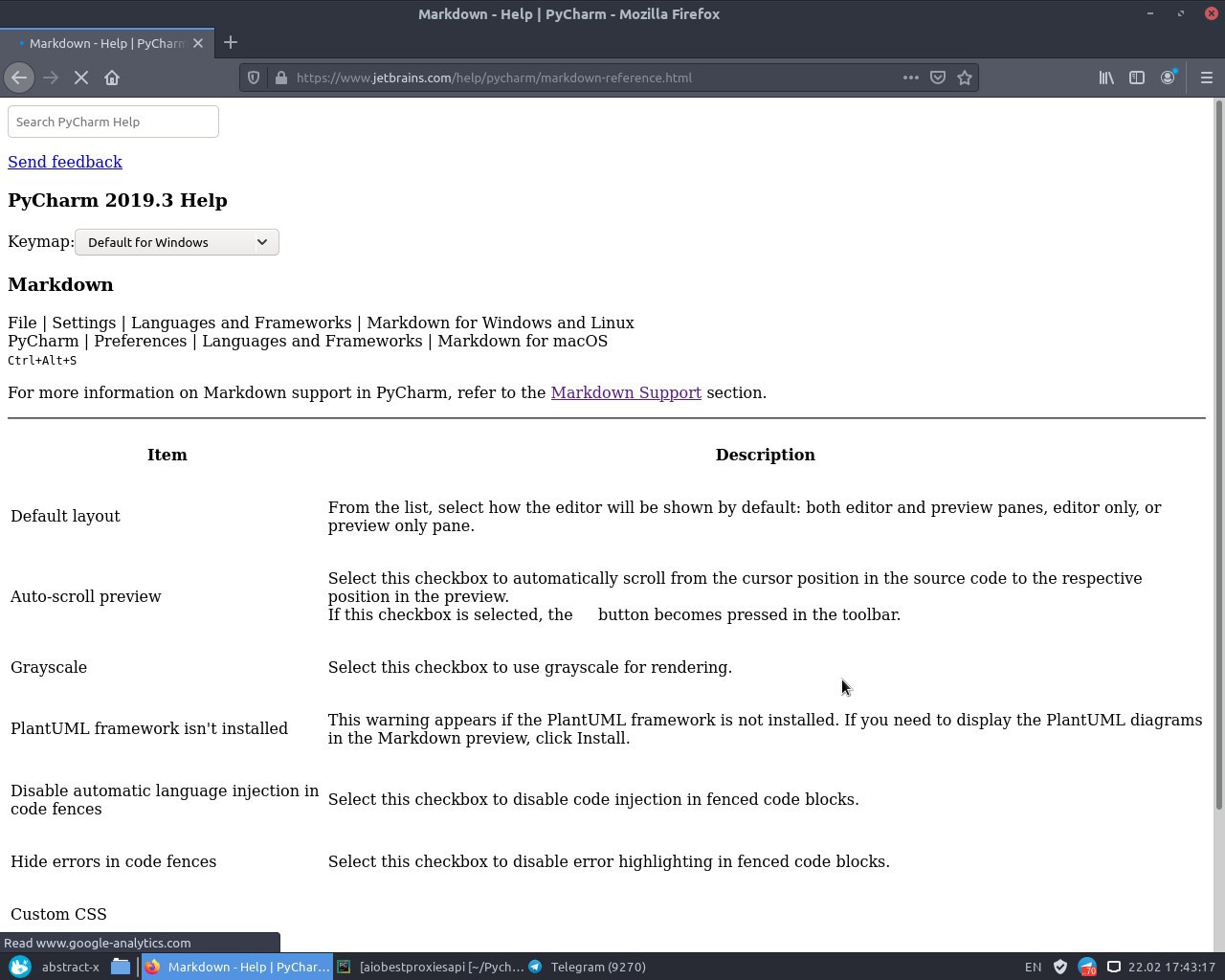Open the file manager taskbar icon

tap(121, 967)
